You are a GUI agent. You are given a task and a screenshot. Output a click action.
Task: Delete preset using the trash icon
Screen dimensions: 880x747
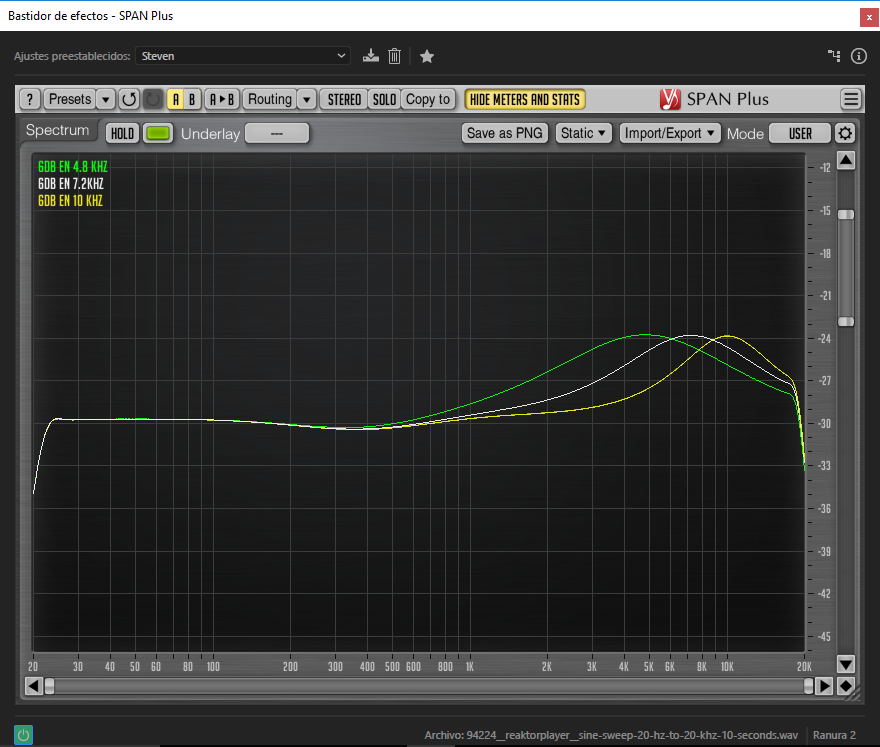pos(395,56)
